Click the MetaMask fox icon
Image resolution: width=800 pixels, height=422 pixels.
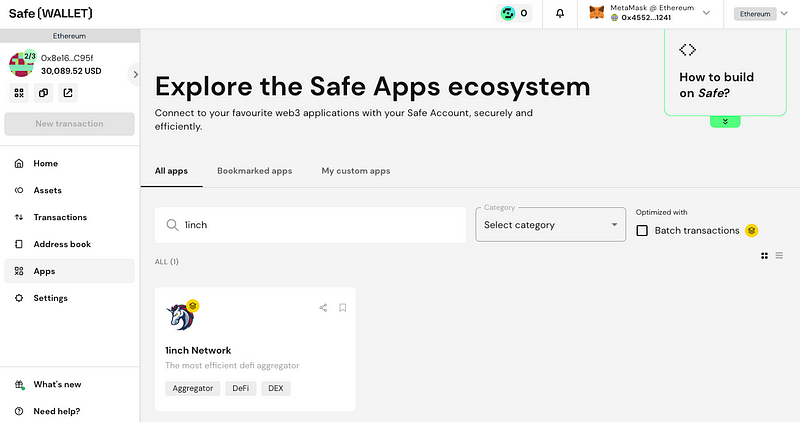click(596, 12)
